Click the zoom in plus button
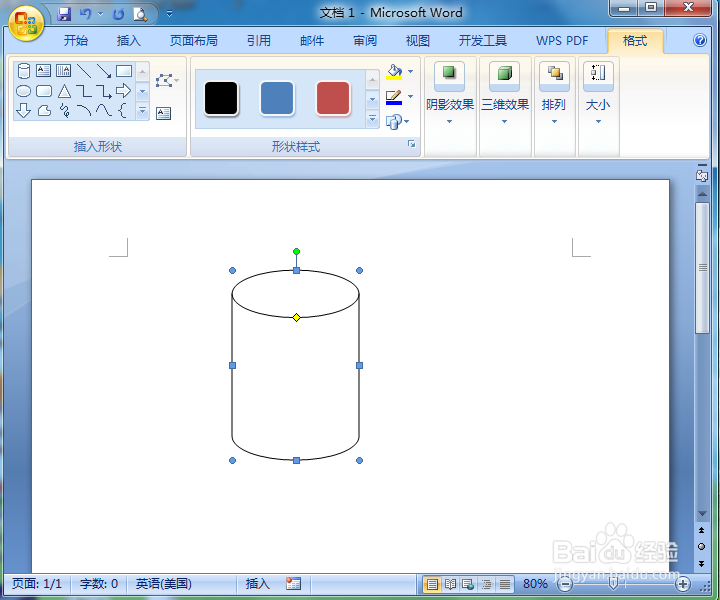Image resolution: width=720 pixels, height=600 pixels. (x=683, y=584)
